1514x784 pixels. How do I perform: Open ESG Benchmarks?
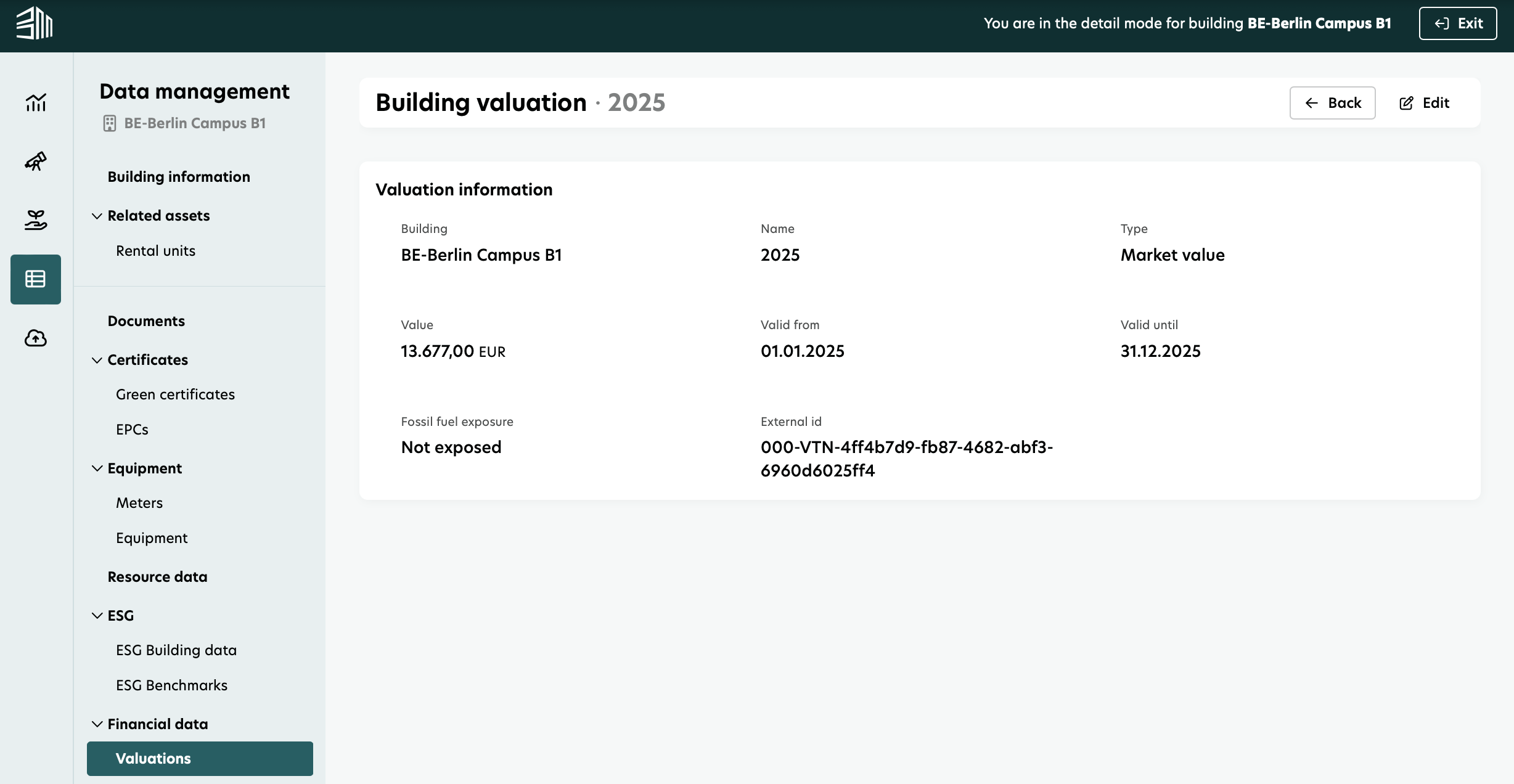pos(171,685)
